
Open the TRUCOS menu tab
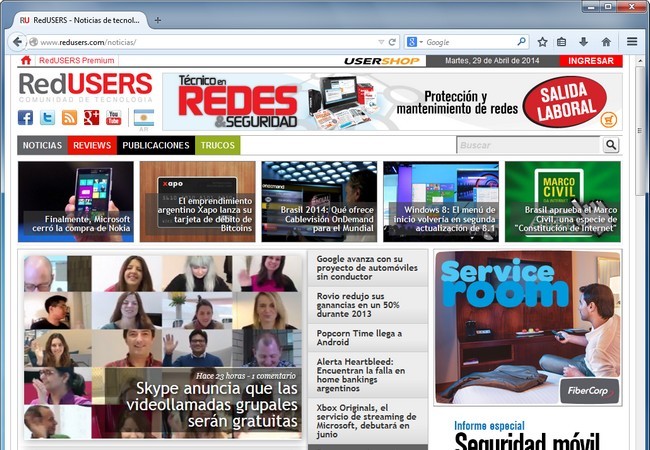pyautogui.click(x=218, y=145)
